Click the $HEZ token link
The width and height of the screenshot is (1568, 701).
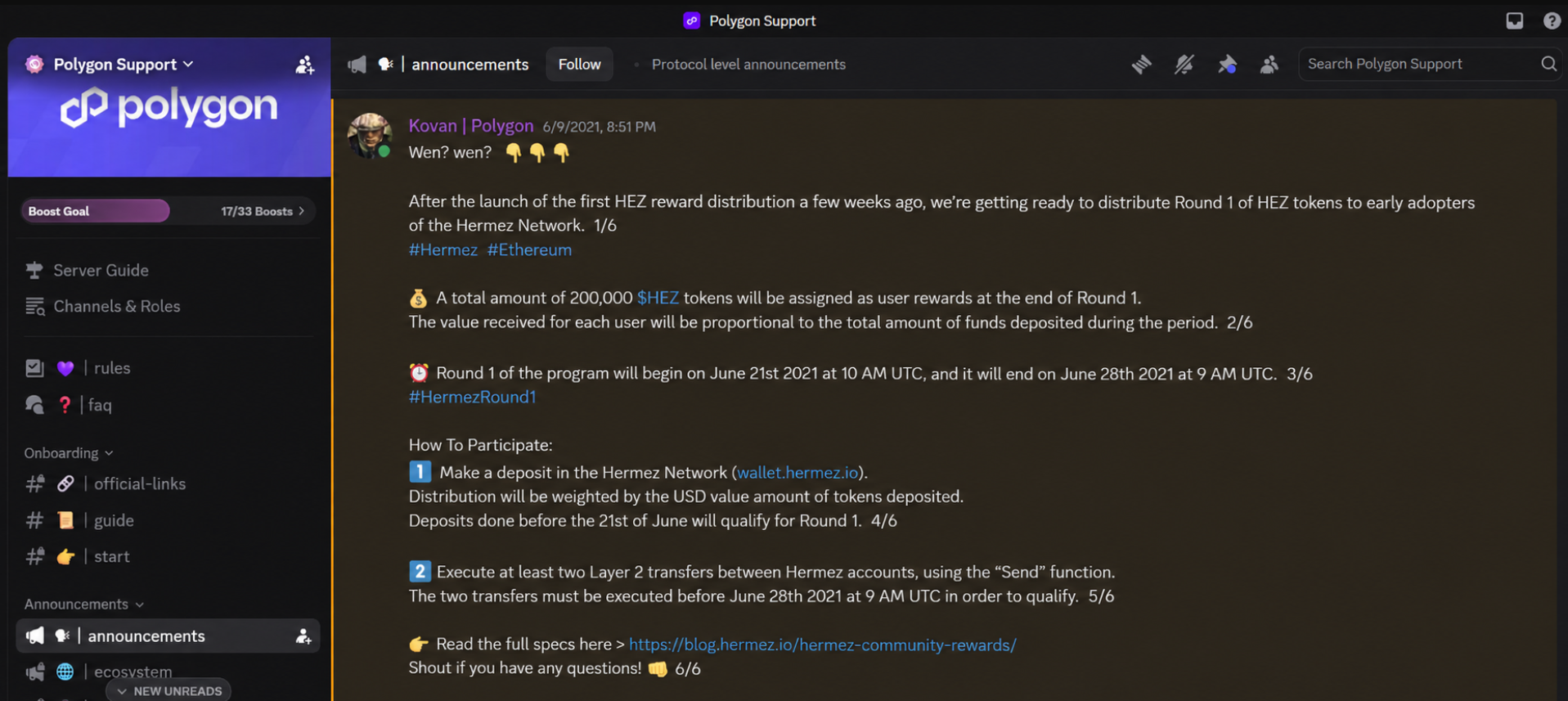[x=658, y=298]
